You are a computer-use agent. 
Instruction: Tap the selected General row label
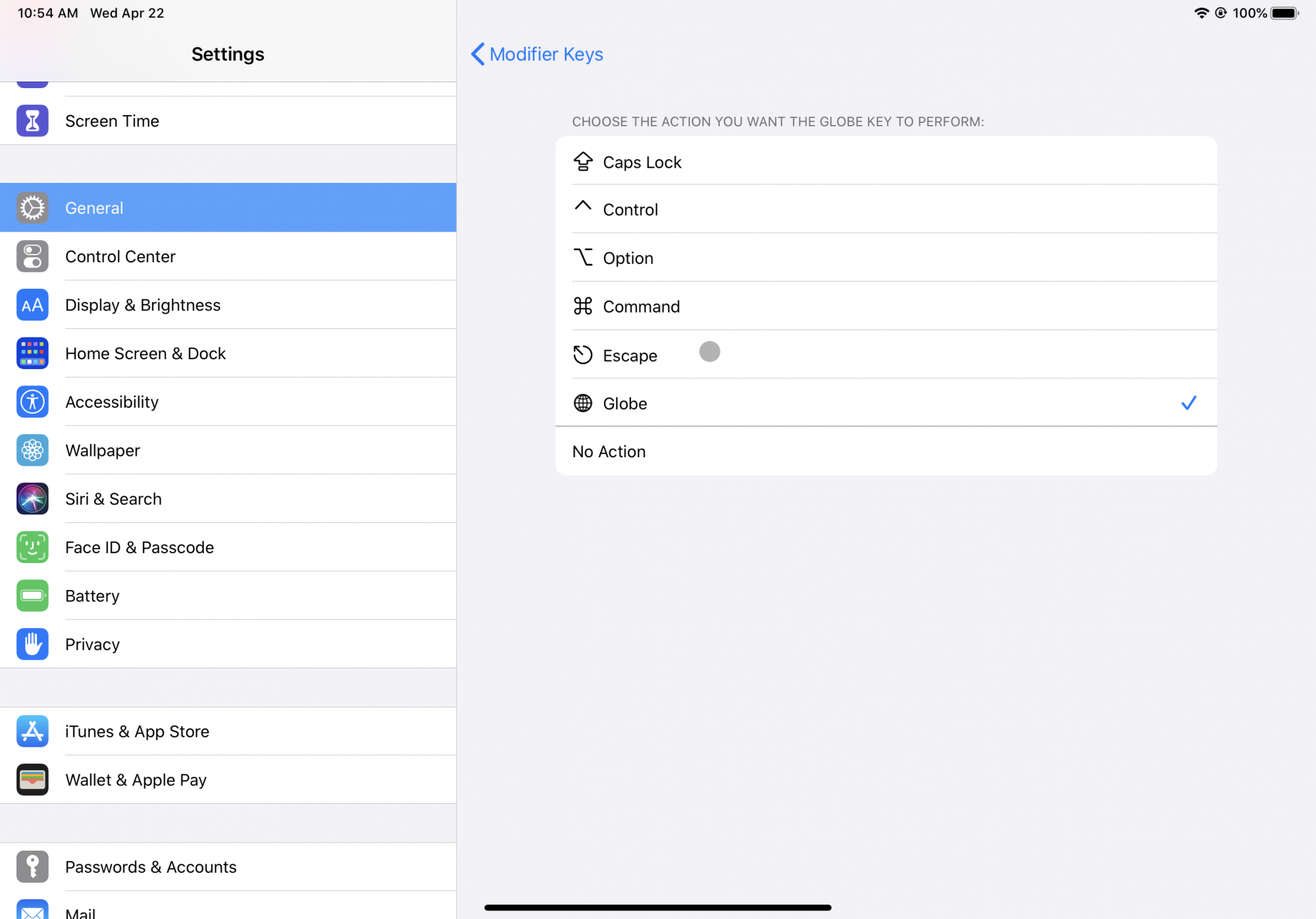point(94,208)
